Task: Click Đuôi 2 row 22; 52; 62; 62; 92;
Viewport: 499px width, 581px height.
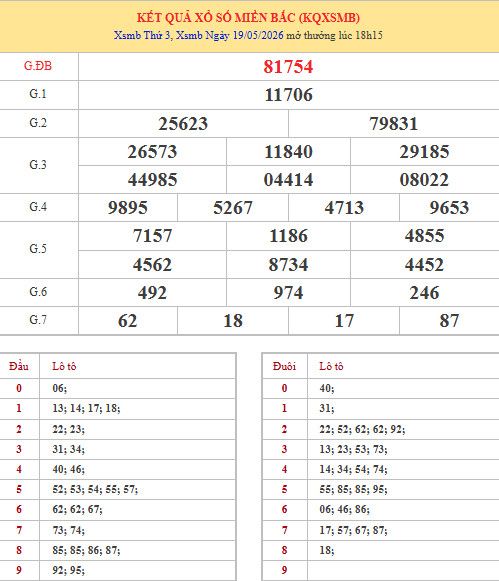Action: pos(362,429)
